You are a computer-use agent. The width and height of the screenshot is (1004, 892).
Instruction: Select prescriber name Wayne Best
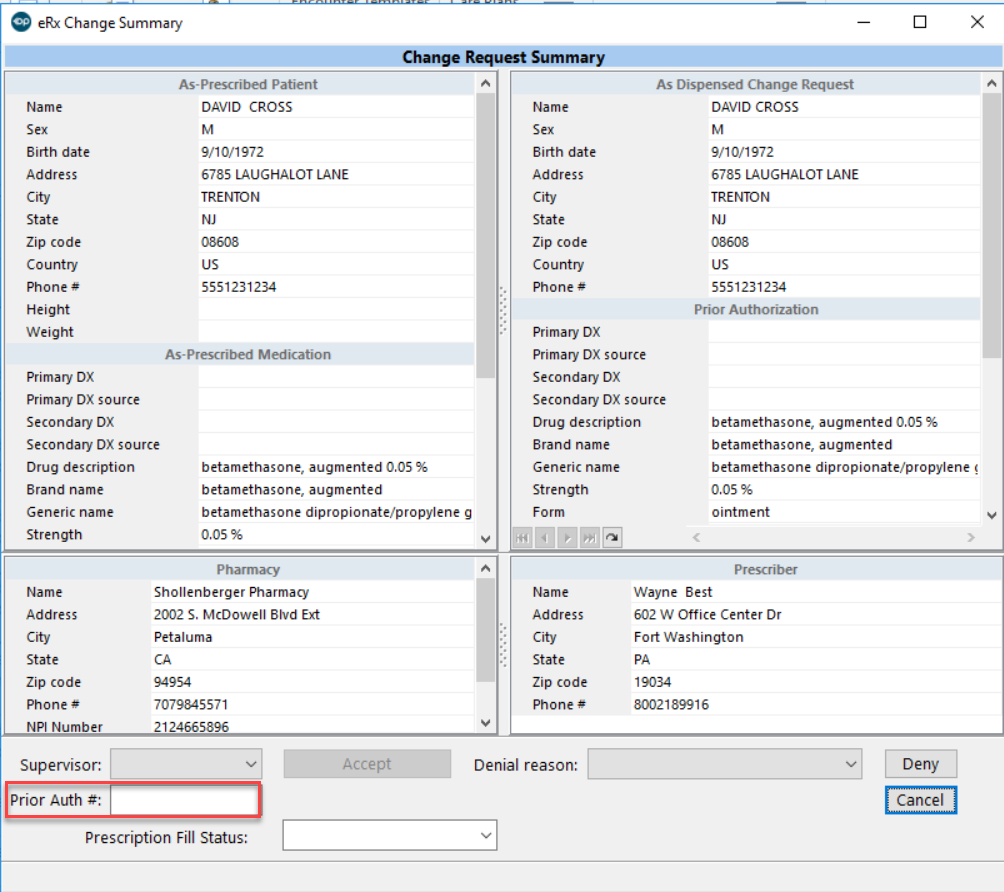tap(672, 592)
